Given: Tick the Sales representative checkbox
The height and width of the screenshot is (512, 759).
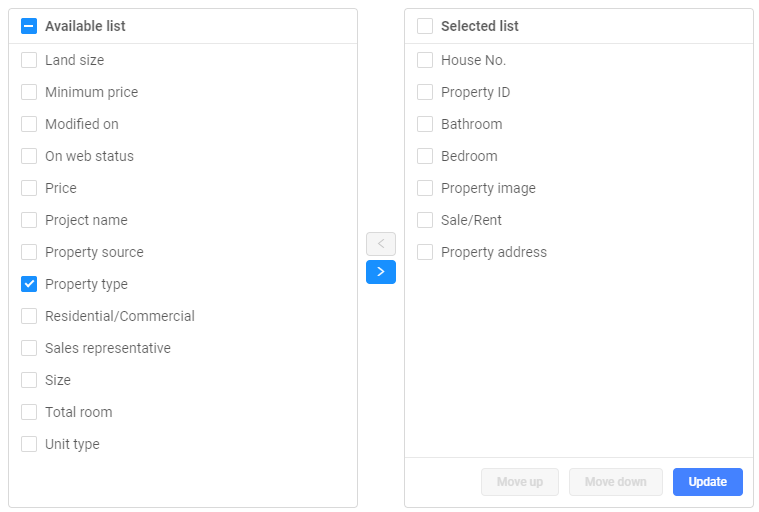Looking at the screenshot, I should (x=29, y=348).
